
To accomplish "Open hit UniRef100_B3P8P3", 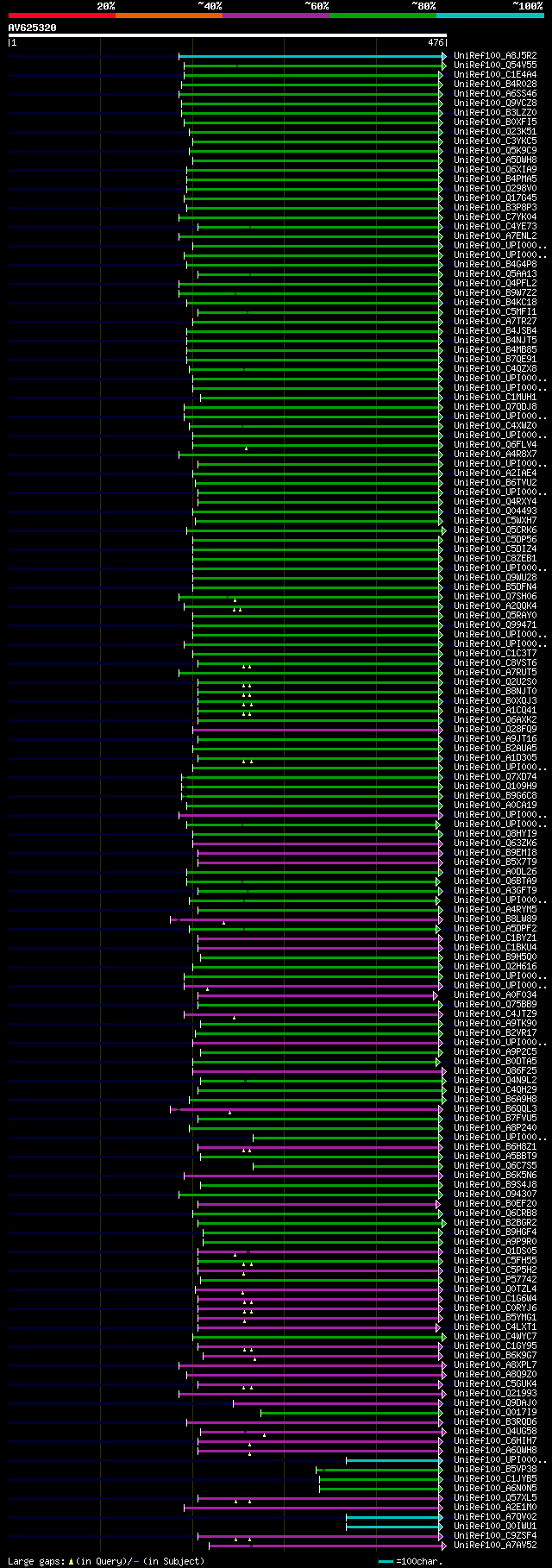I will pos(495,207).
